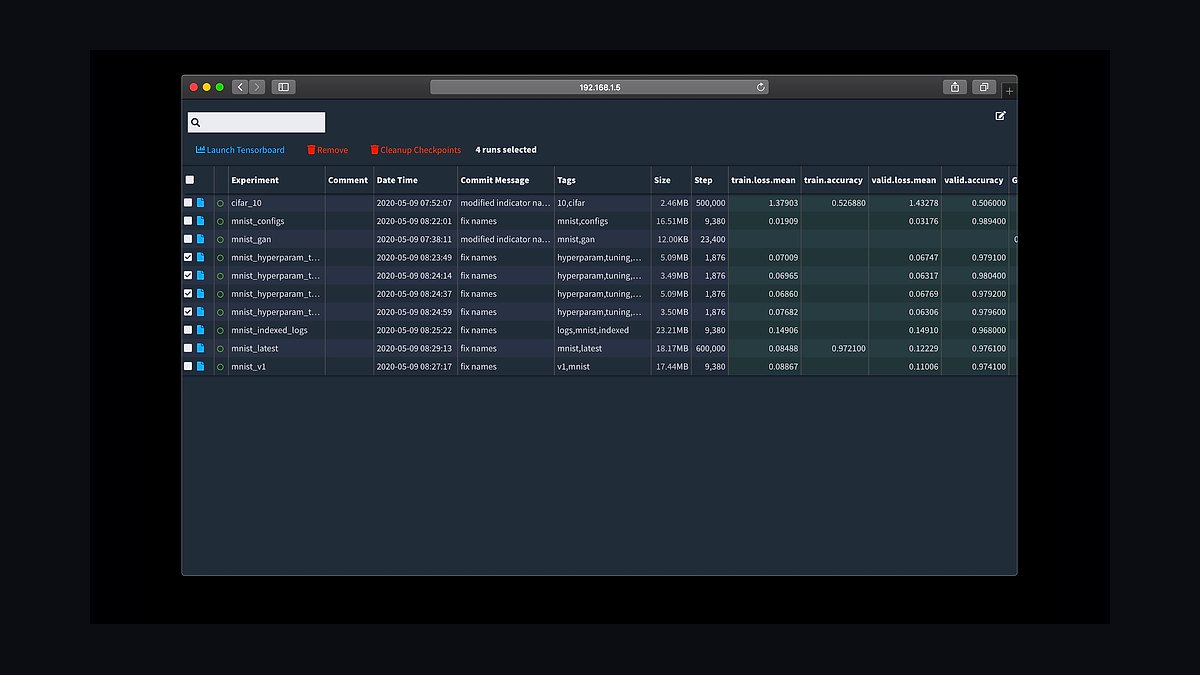
Task: Click status circle of 08:24:59 hyperparam run
Action: [220, 312]
